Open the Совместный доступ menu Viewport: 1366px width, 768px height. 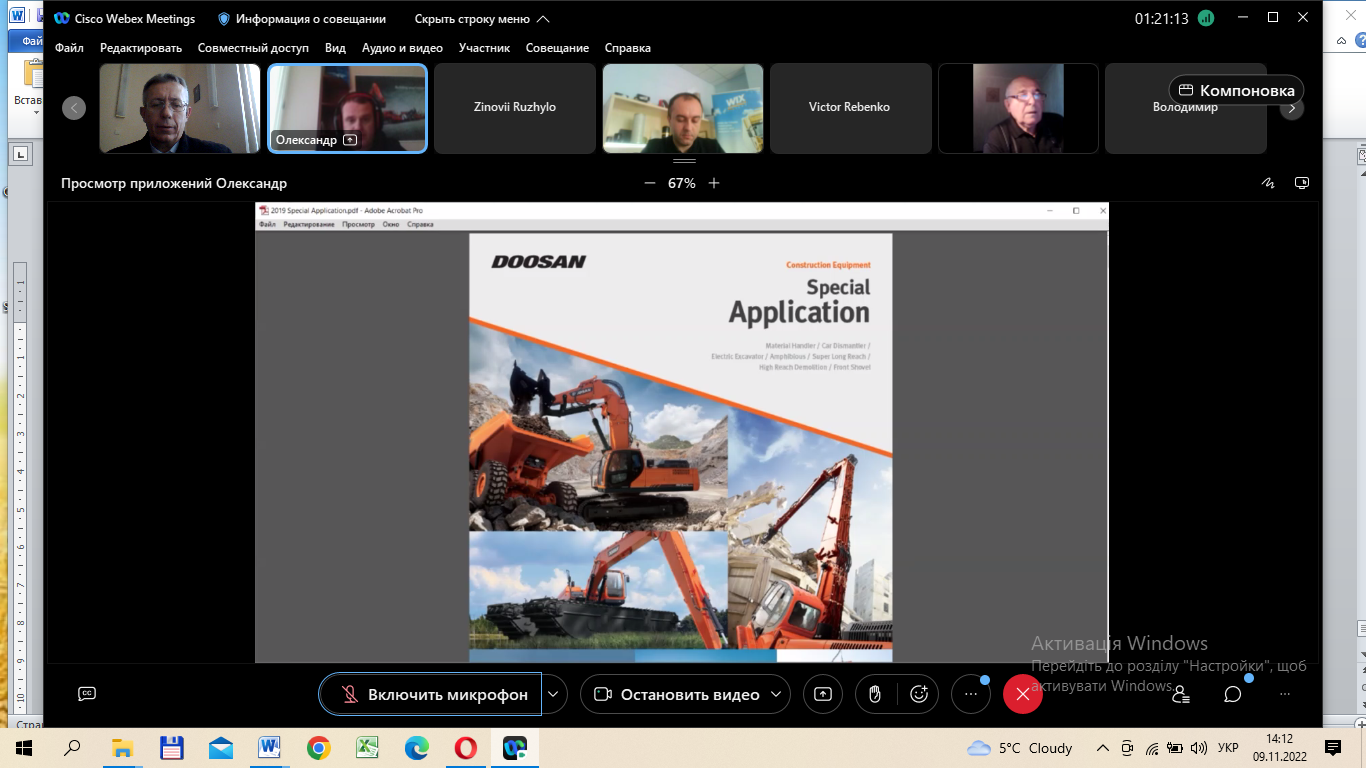click(x=253, y=48)
